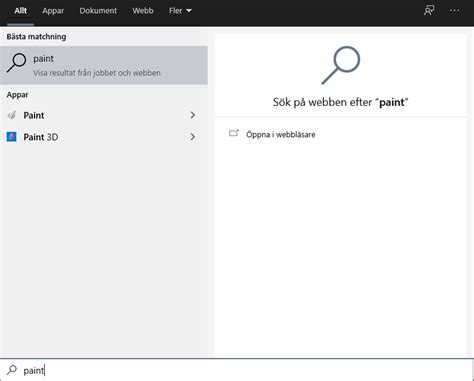Image resolution: width=474 pixels, height=381 pixels.
Task: Switch to the Webb tab
Action: [x=143, y=11]
